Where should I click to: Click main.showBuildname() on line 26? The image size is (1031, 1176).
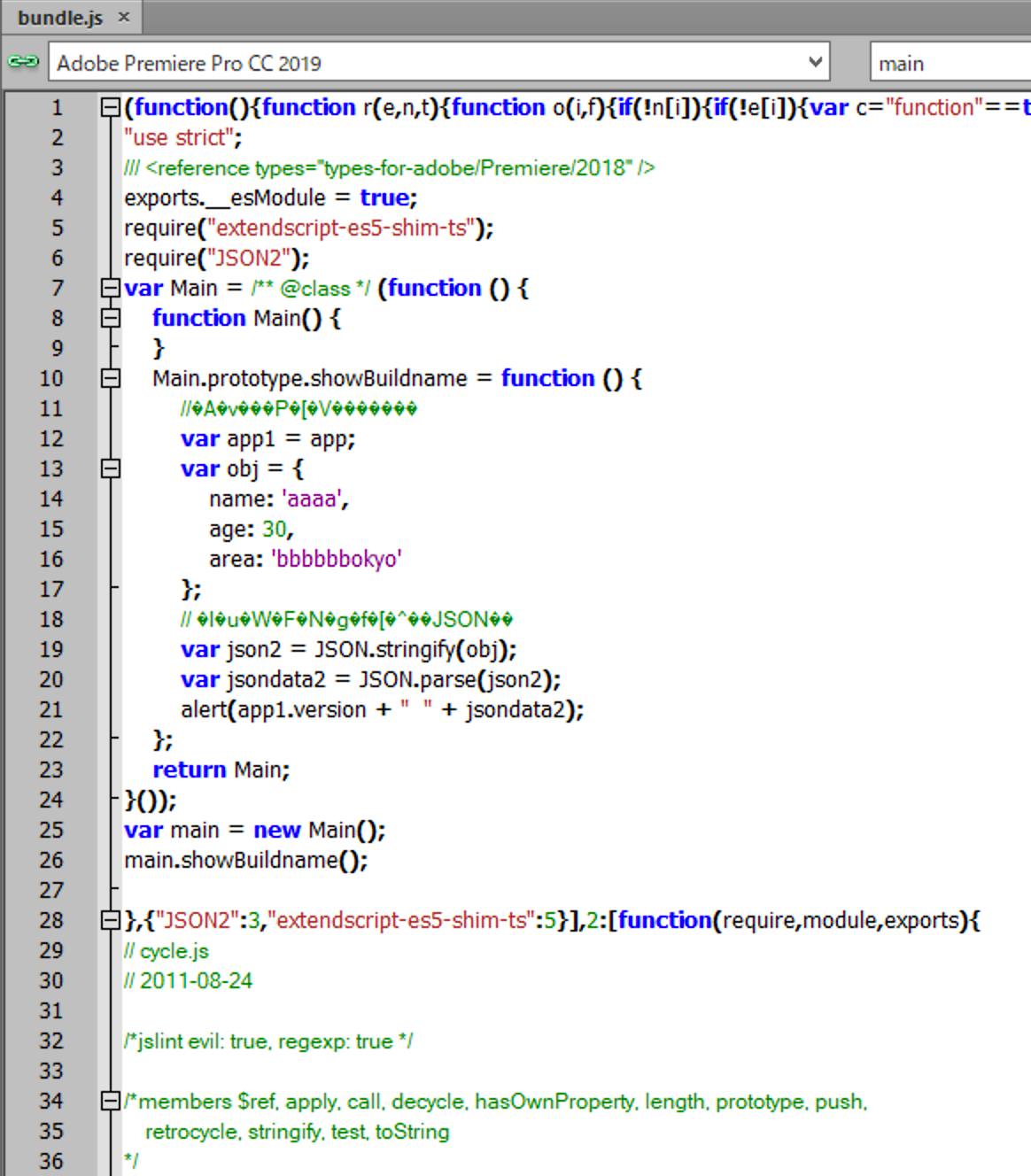pos(246,861)
